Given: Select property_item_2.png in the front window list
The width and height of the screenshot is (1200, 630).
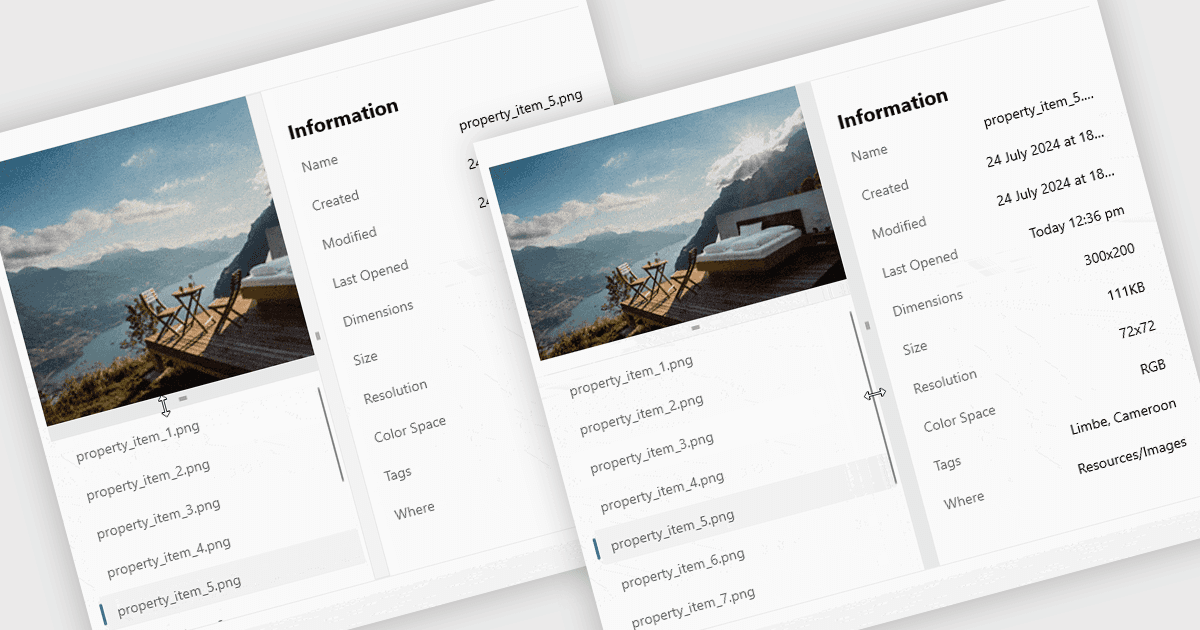Looking at the screenshot, I should pos(641,415).
